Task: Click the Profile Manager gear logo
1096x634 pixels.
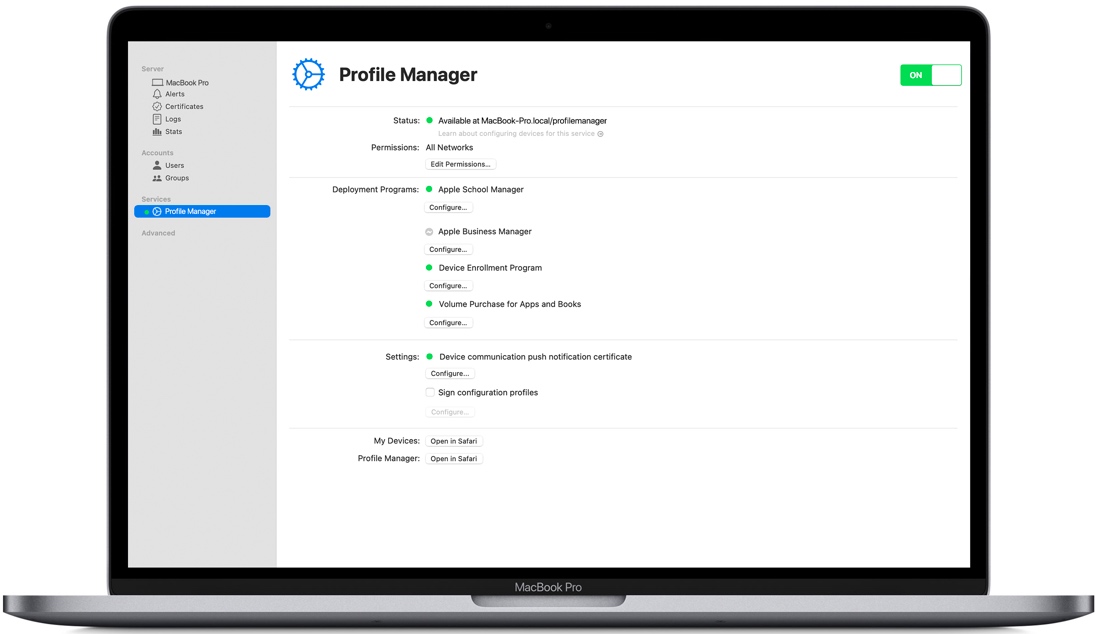Action: coord(308,74)
